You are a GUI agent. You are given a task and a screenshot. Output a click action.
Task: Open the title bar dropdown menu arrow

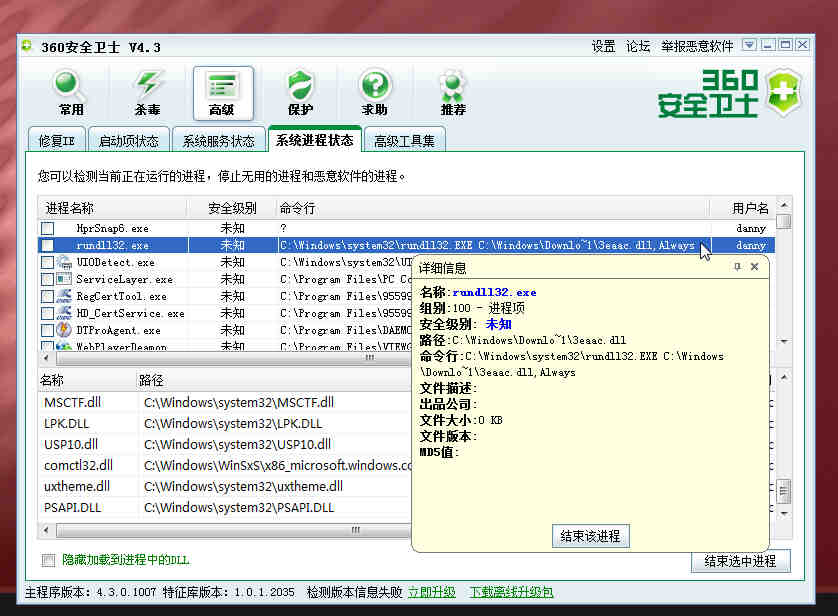coord(749,45)
